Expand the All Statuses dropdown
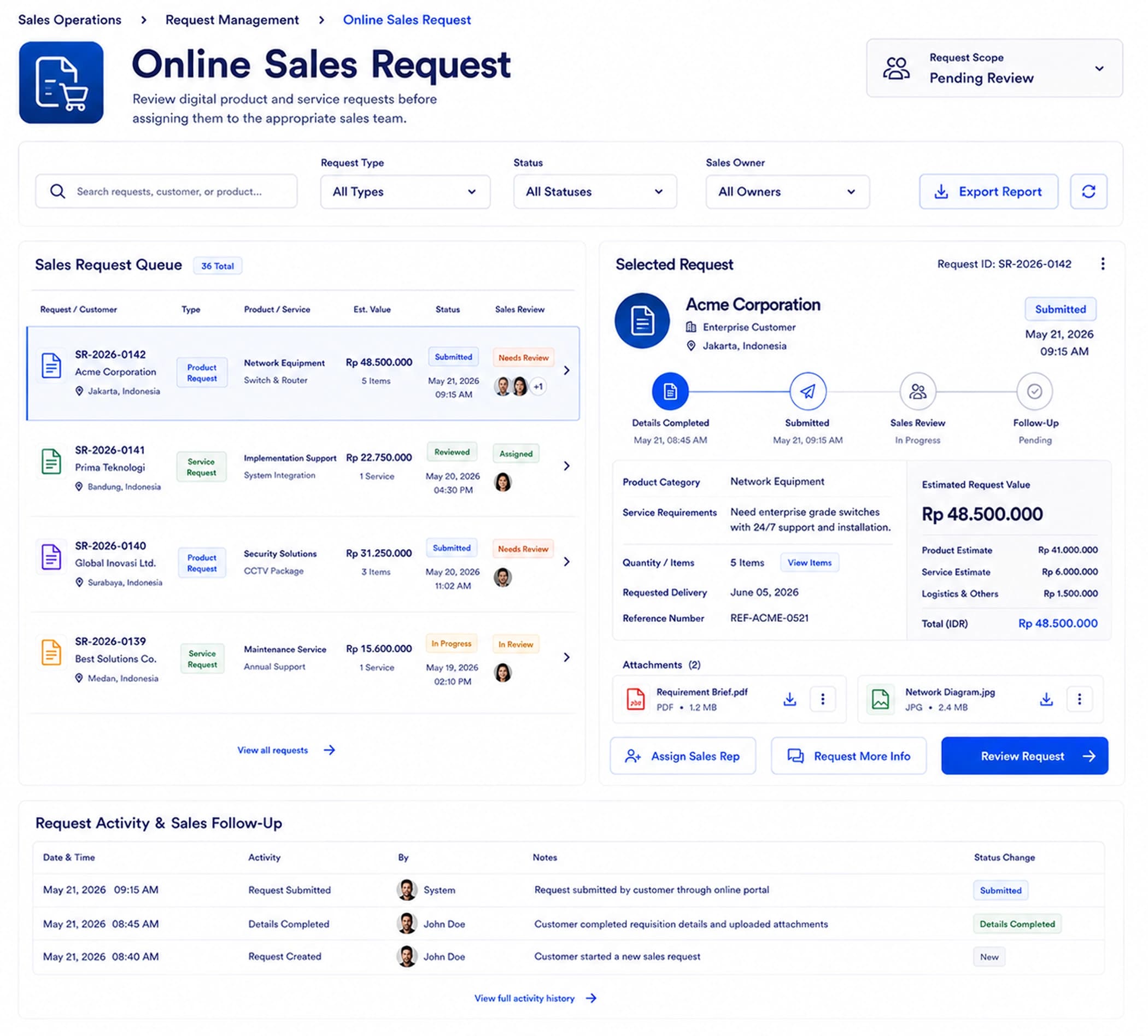This screenshot has width=1148, height=1036. pos(595,192)
